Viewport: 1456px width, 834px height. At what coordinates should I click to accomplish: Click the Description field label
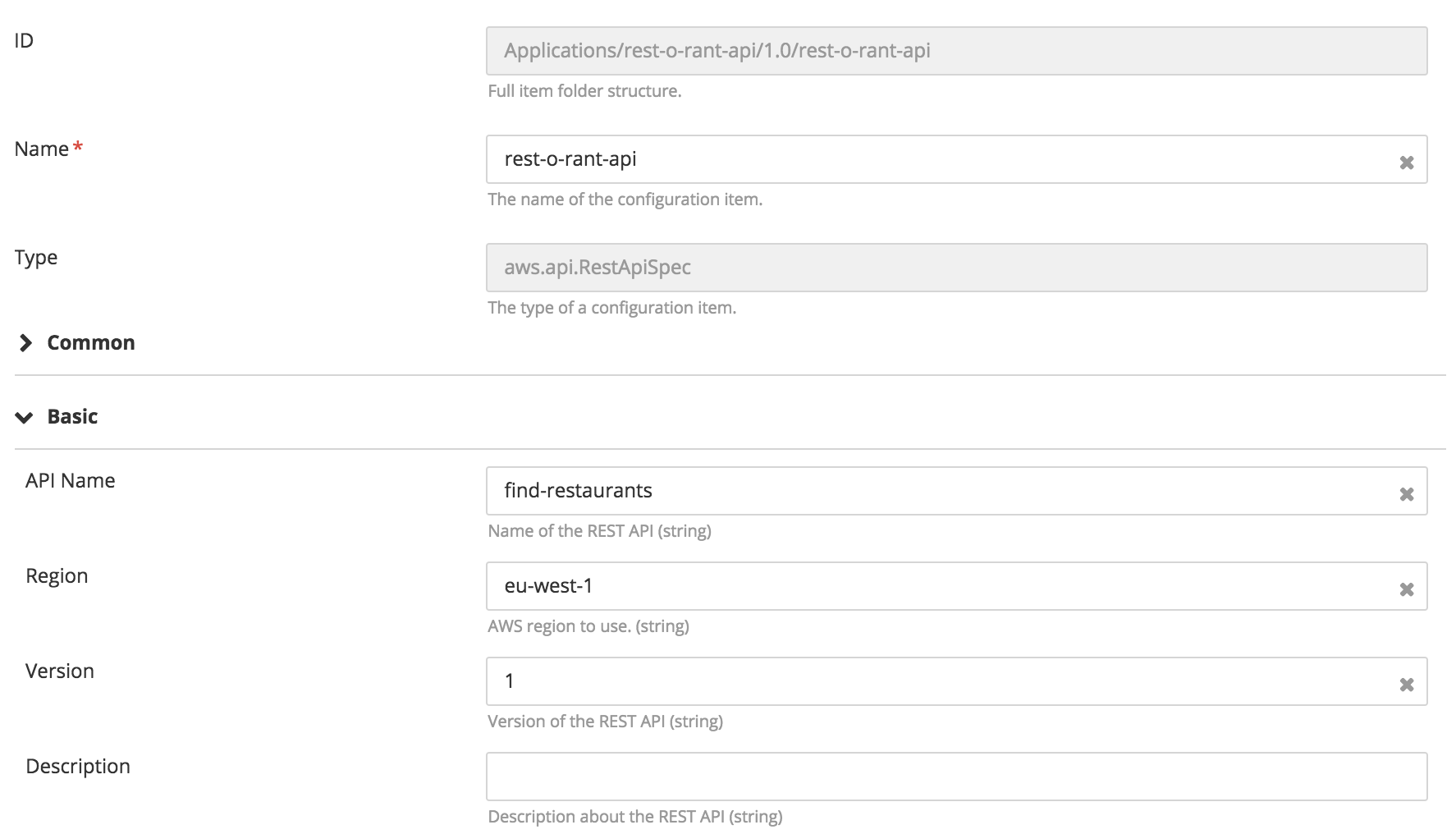[78, 767]
